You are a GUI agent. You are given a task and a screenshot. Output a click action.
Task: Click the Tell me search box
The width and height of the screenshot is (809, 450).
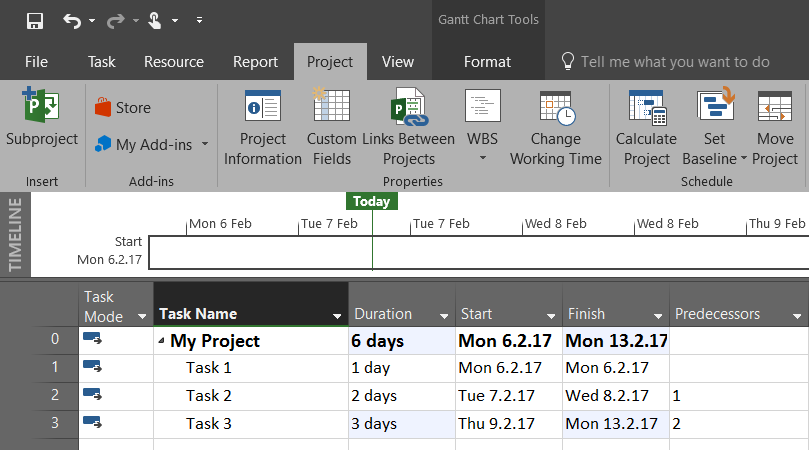[x=675, y=62]
